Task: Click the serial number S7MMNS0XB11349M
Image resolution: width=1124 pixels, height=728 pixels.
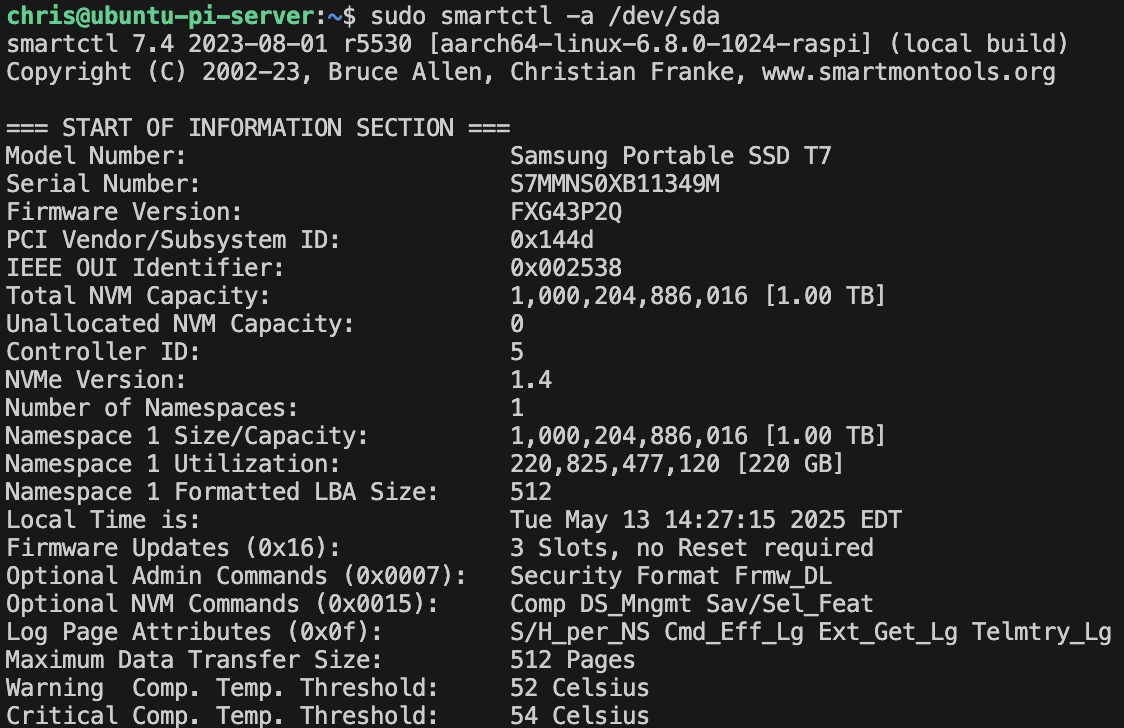Action: click(614, 183)
